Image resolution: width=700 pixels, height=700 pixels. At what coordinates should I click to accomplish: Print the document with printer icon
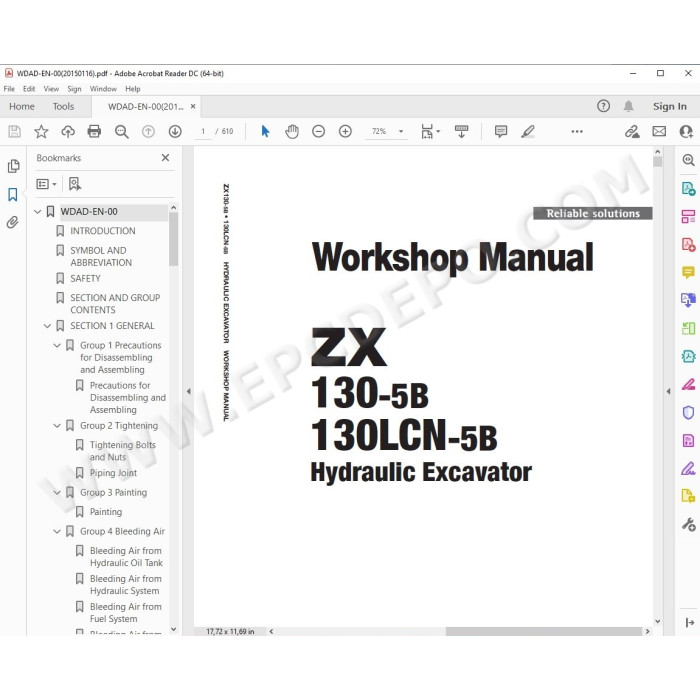tap(94, 131)
